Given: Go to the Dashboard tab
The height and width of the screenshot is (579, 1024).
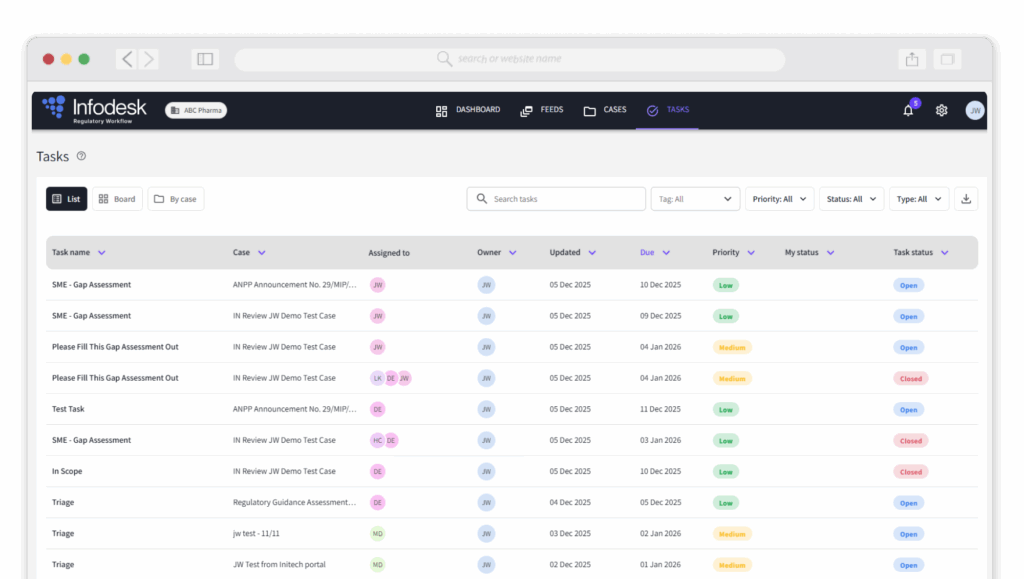Looking at the screenshot, I should [x=468, y=110].
